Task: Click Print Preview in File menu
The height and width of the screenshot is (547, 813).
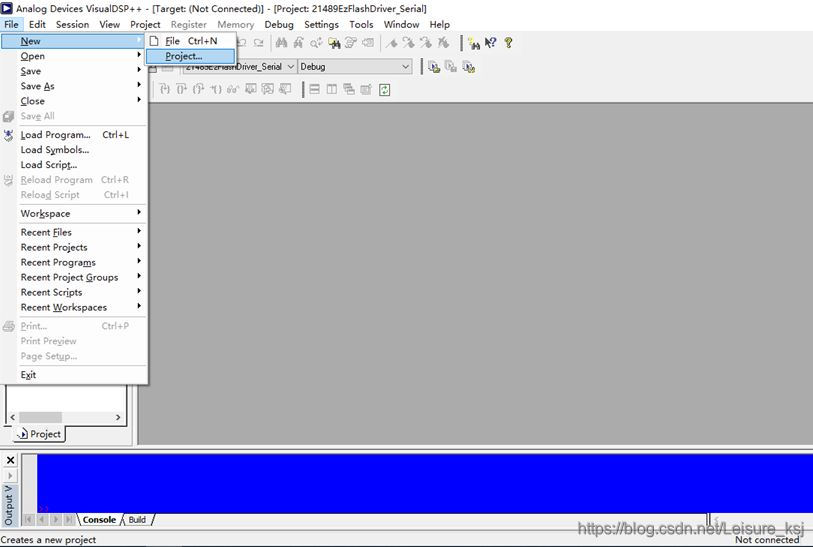Action: click(74, 341)
